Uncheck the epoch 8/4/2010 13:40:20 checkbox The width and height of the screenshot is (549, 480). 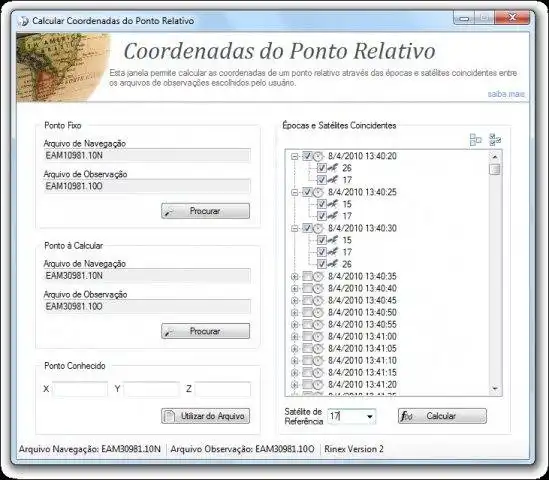point(307,156)
